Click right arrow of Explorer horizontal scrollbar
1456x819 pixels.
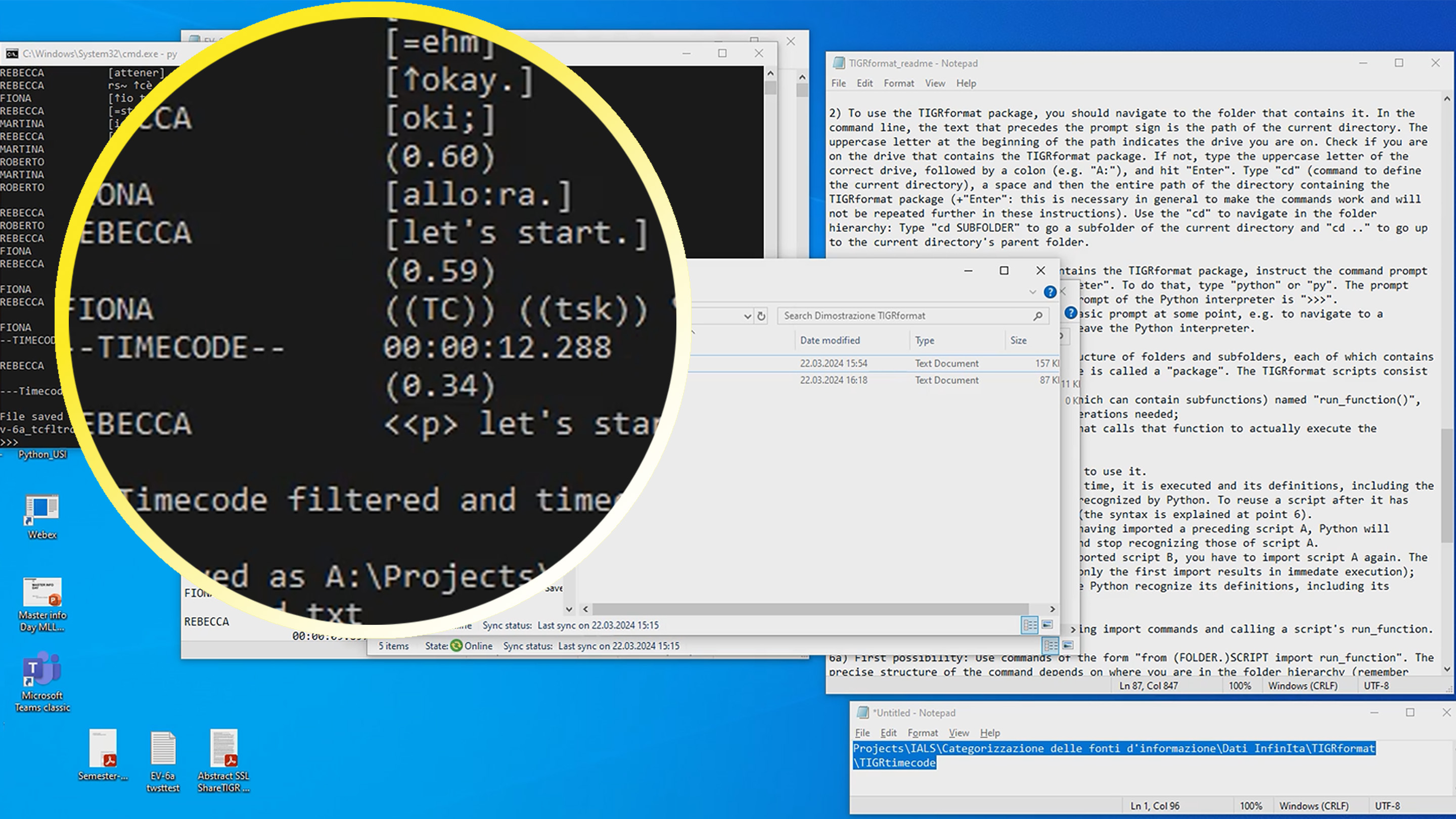1052,609
